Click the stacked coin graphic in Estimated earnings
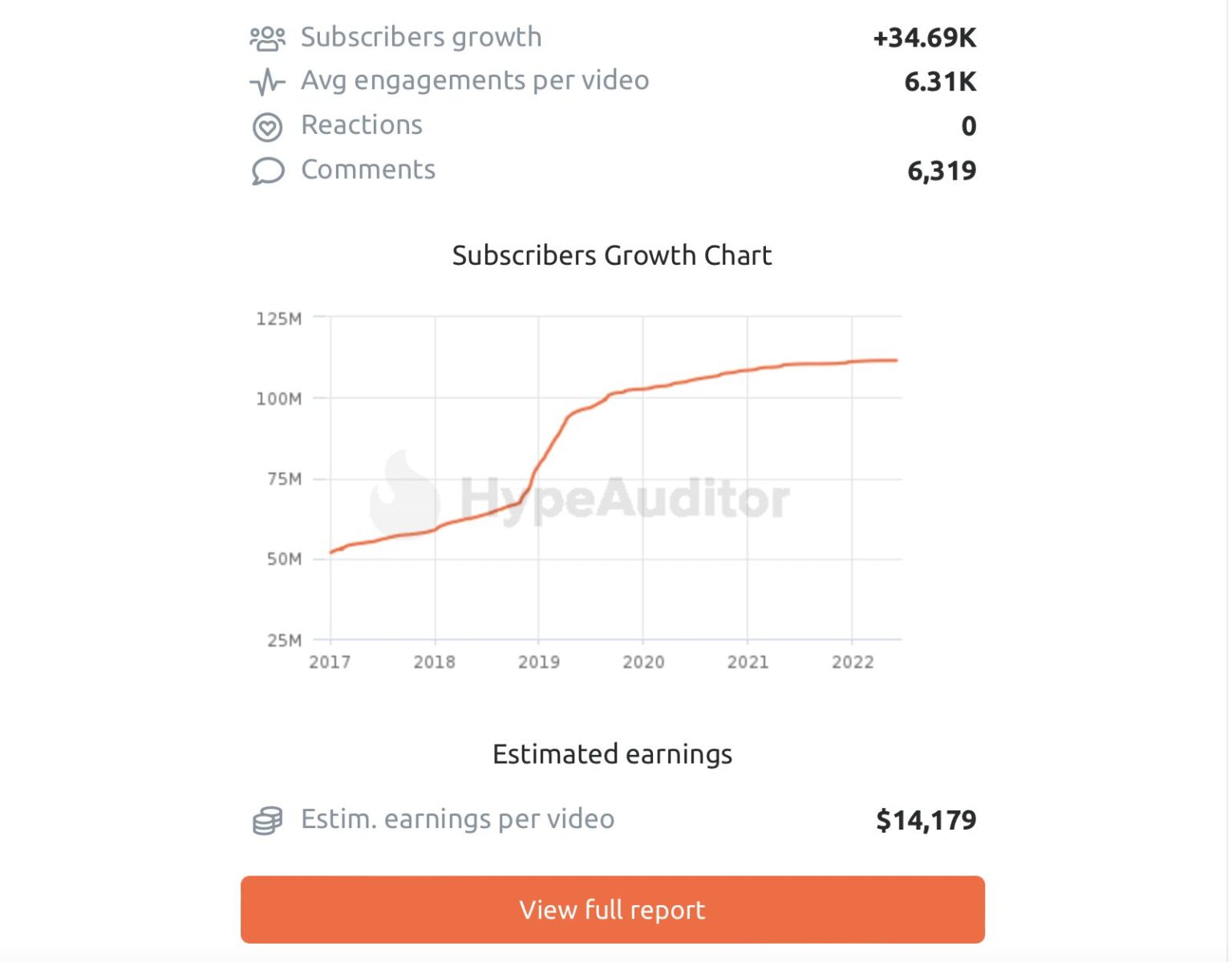This screenshot has width=1232, height=962. [267, 819]
